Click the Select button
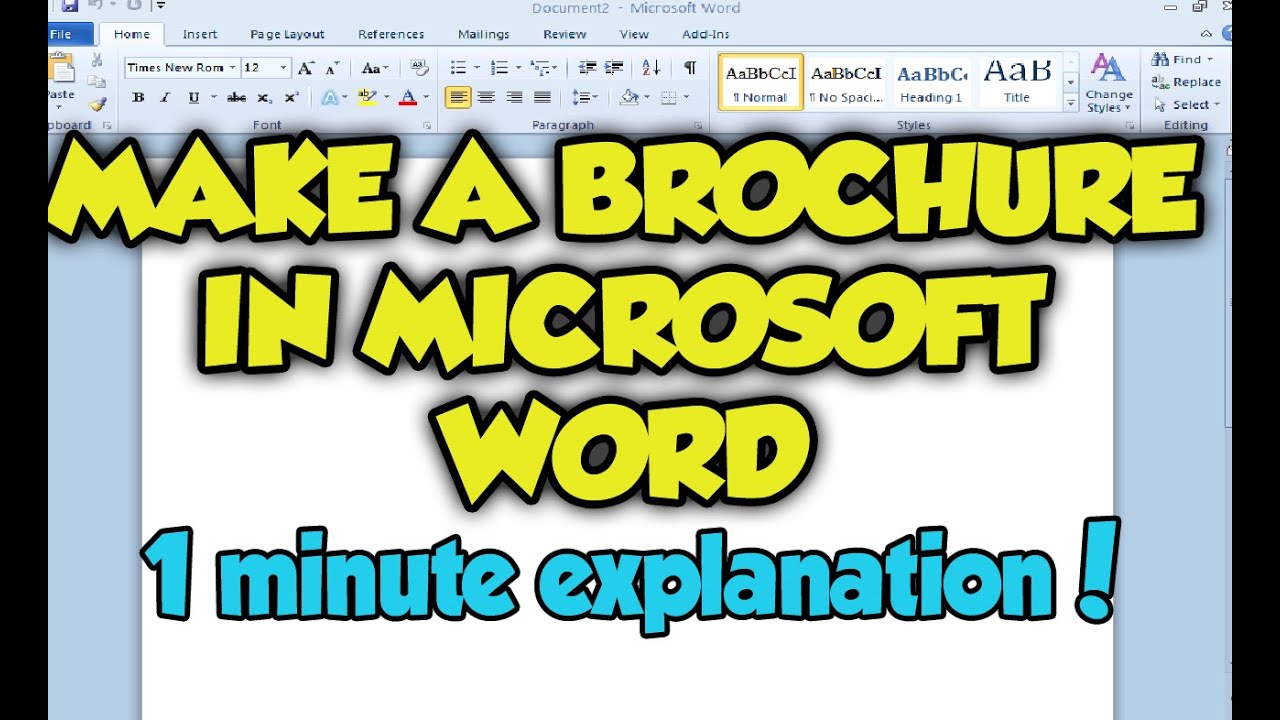This screenshot has height=720, width=1280. pyautogui.click(x=1186, y=104)
